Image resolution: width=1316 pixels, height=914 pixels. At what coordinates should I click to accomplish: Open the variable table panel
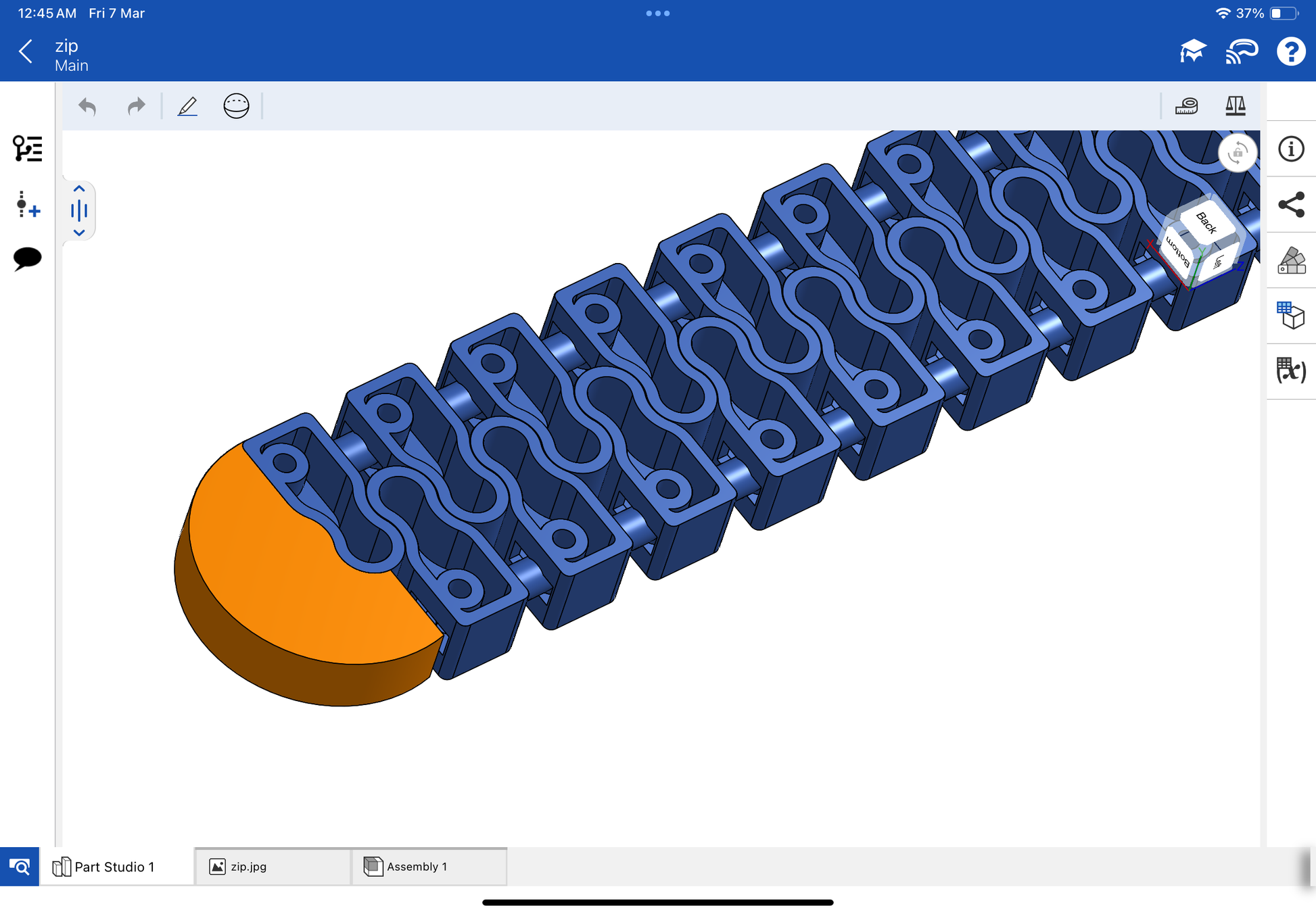(1290, 370)
